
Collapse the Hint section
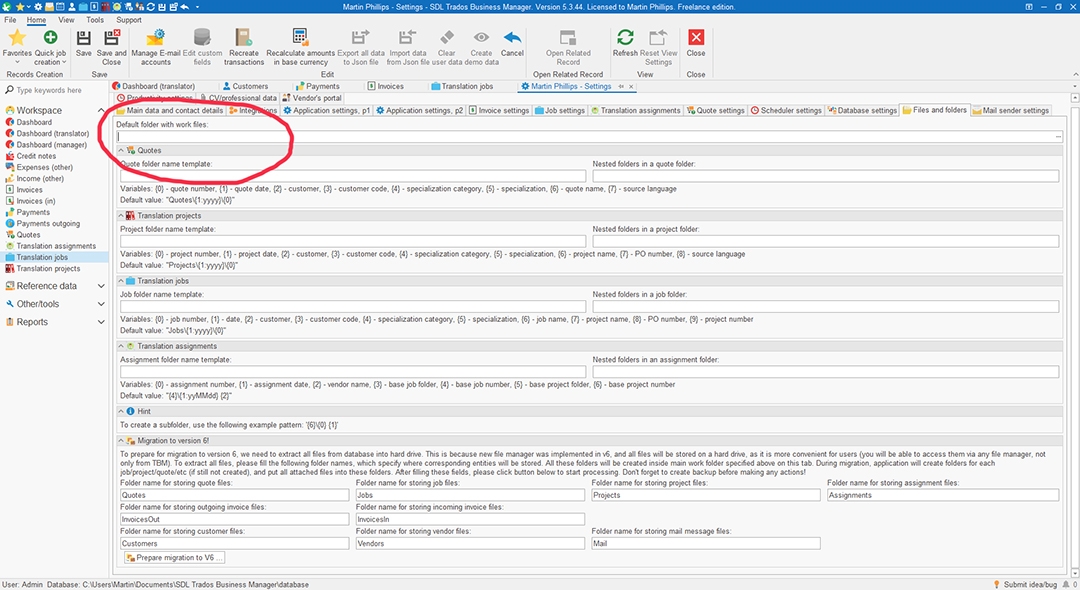(121, 411)
